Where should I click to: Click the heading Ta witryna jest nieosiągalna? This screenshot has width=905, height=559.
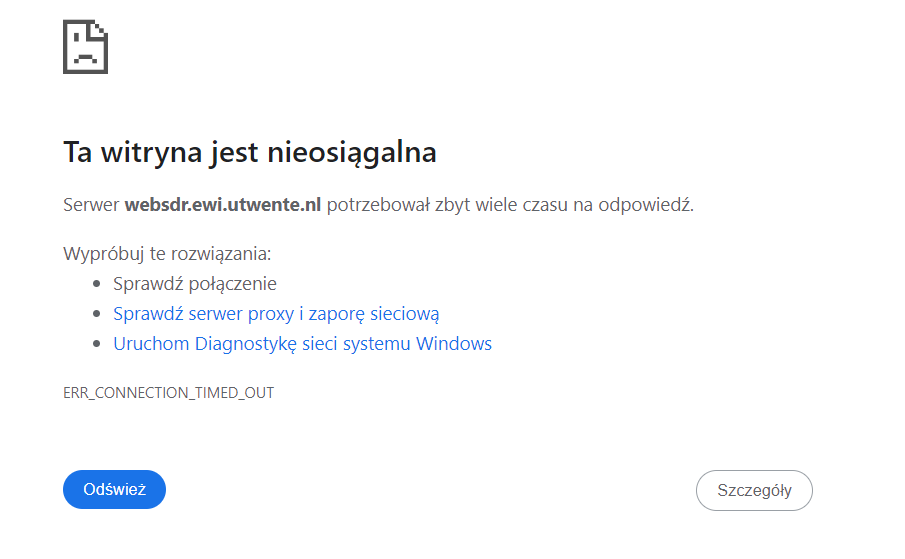click(x=249, y=153)
